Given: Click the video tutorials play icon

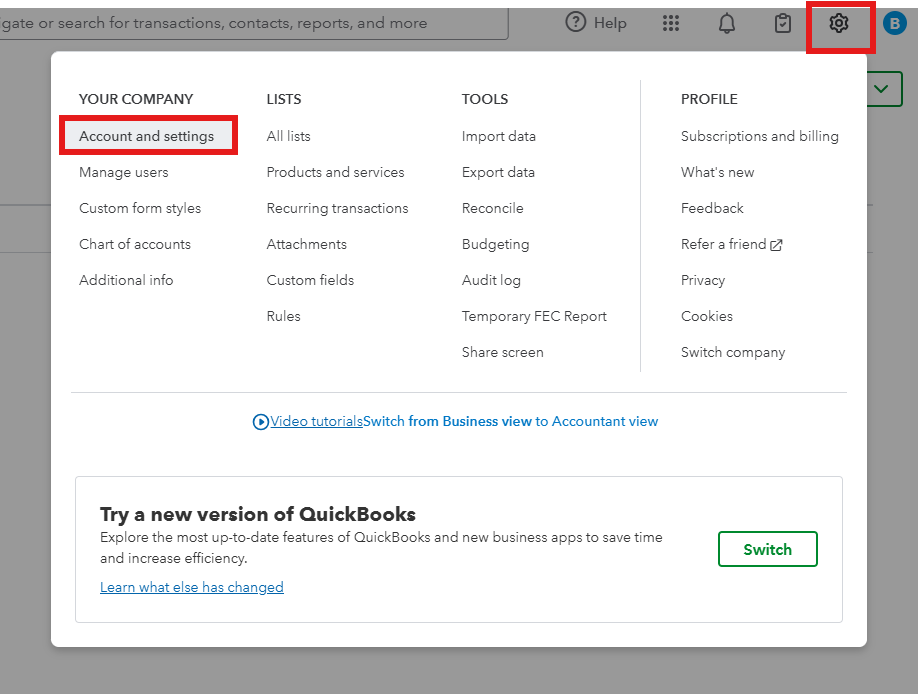Looking at the screenshot, I should 261,422.
